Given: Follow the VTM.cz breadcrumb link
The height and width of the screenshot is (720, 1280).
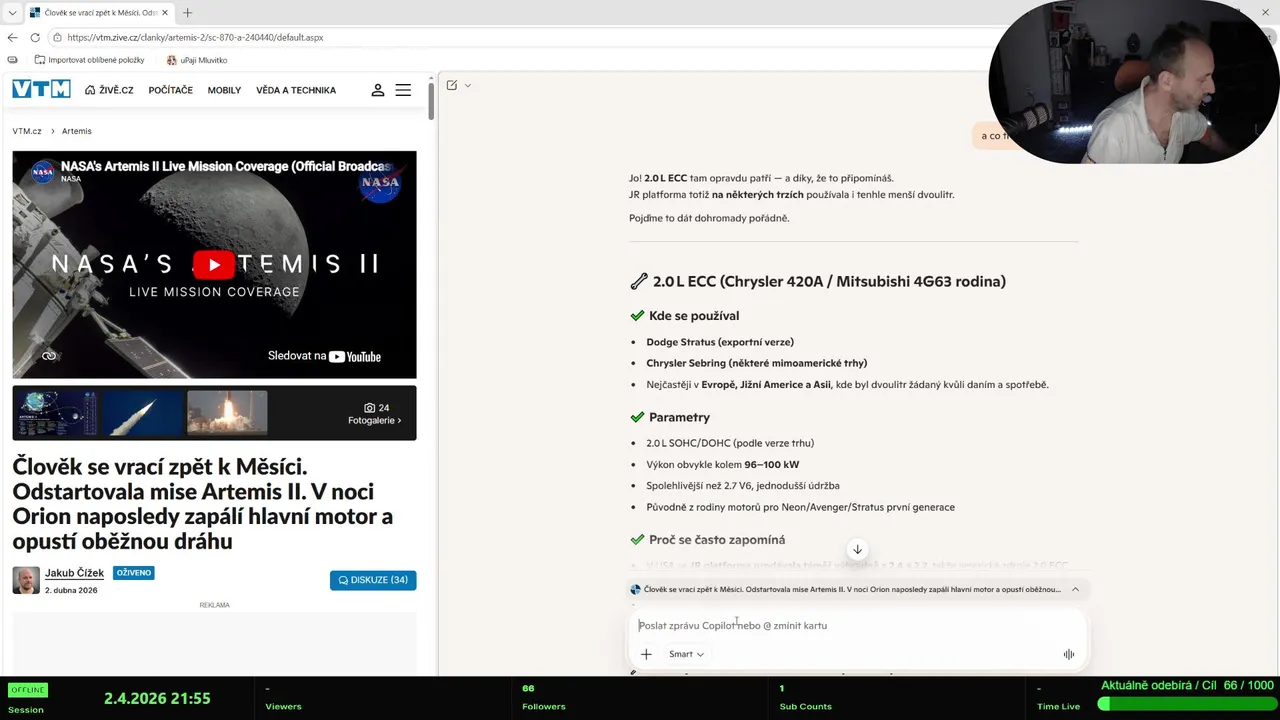Looking at the screenshot, I should pyautogui.click(x=27, y=131).
